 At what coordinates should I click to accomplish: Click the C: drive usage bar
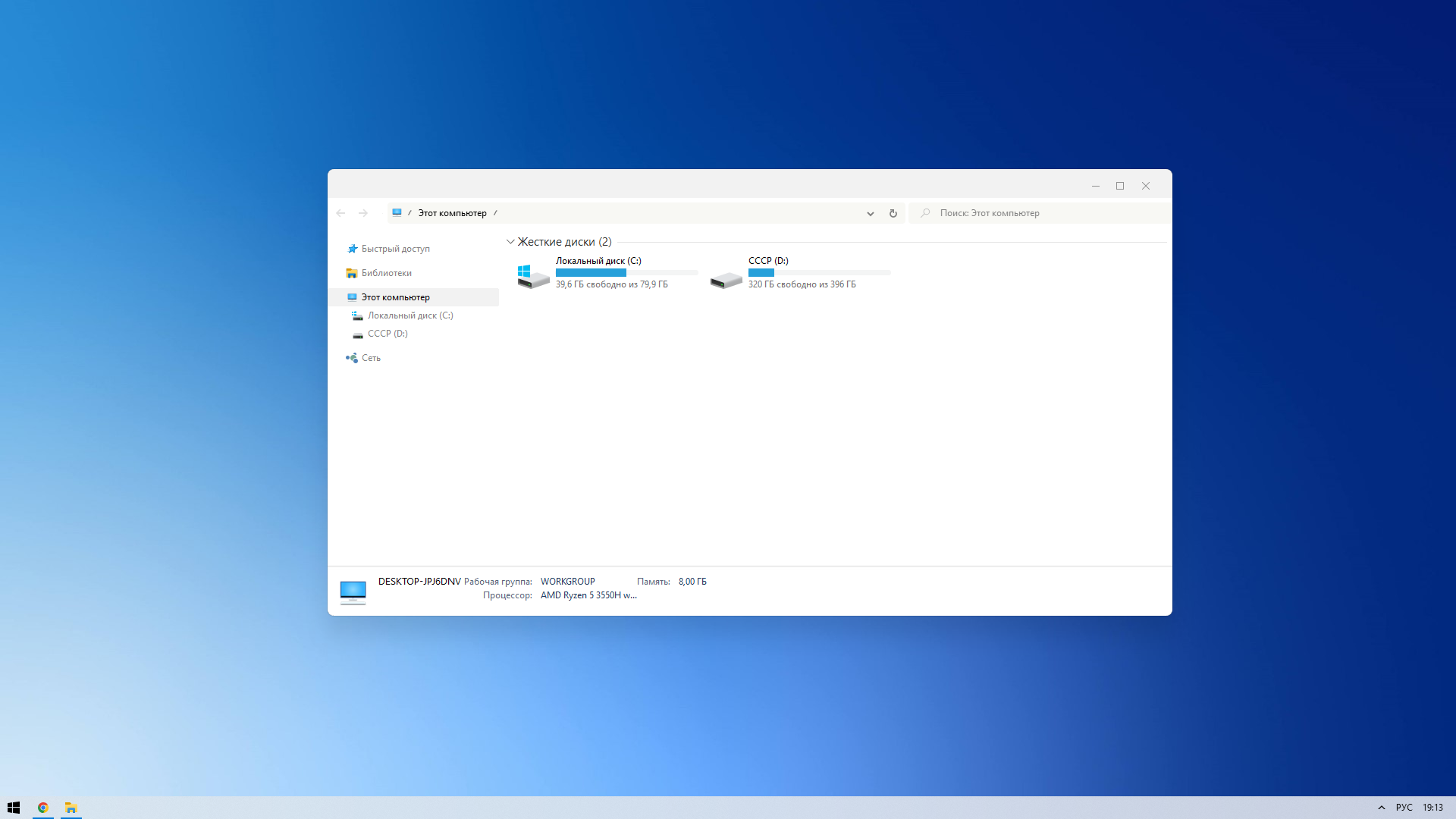click(x=627, y=272)
